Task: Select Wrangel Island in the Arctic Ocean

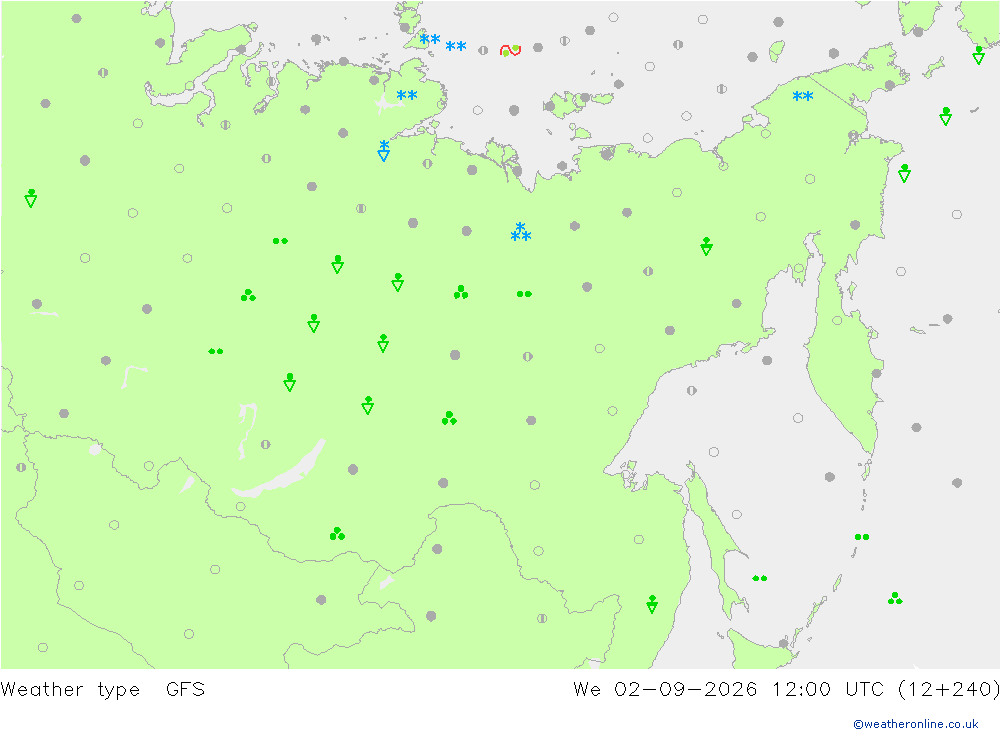Action: click(x=776, y=50)
